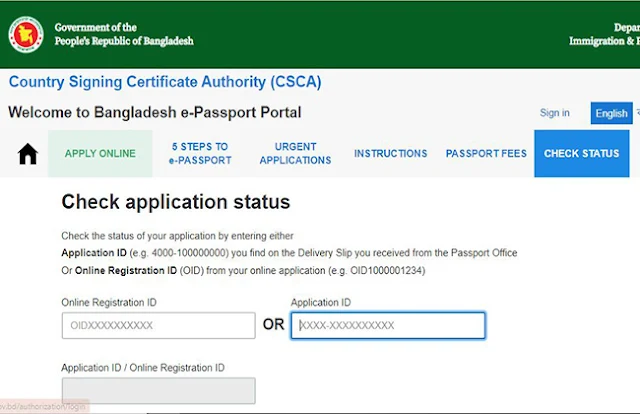Click the Bangladesh government emblem logo
This screenshot has height=414, width=640.
pos(26,35)
